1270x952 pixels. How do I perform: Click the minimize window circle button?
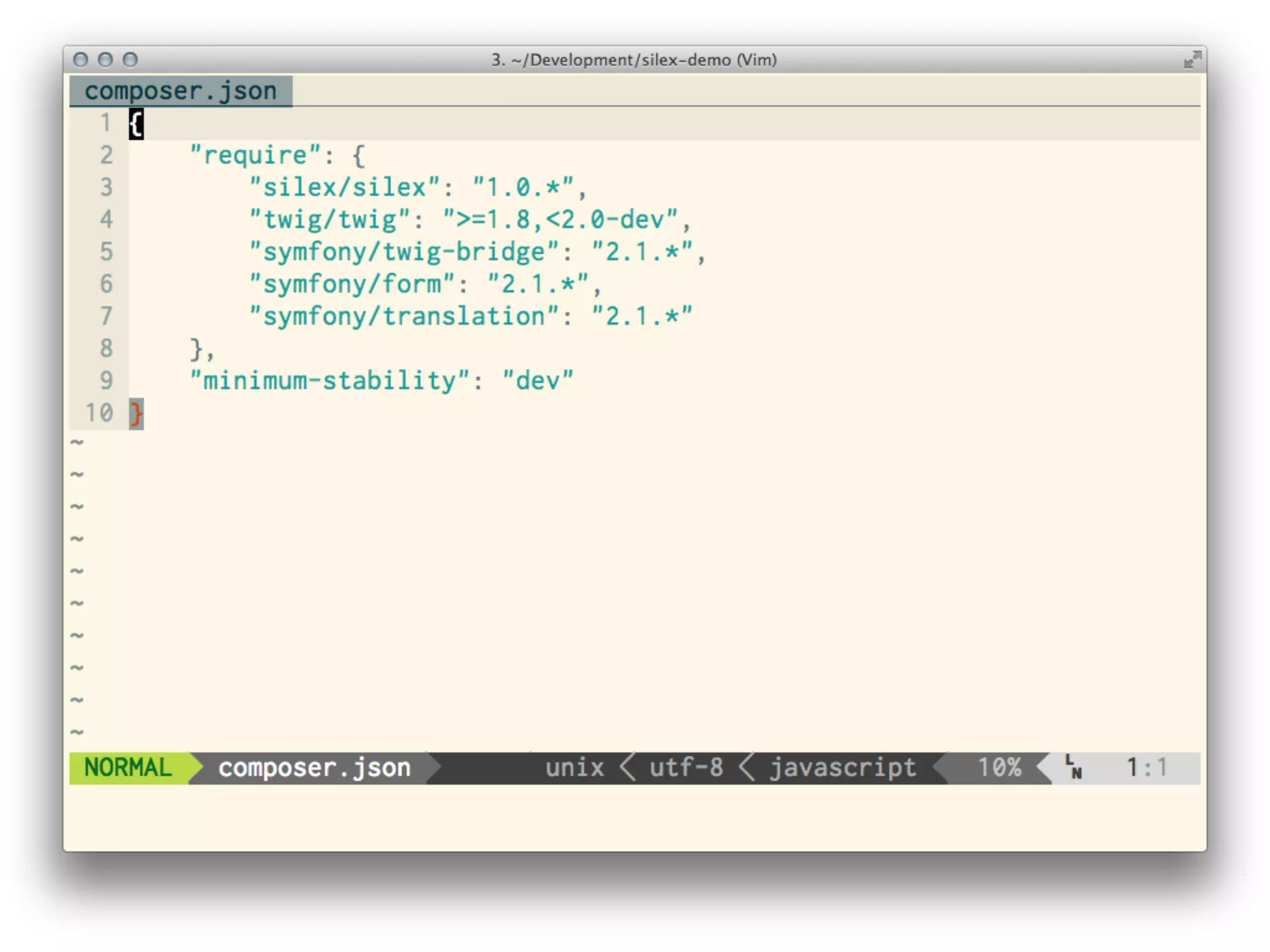(105, 59)
